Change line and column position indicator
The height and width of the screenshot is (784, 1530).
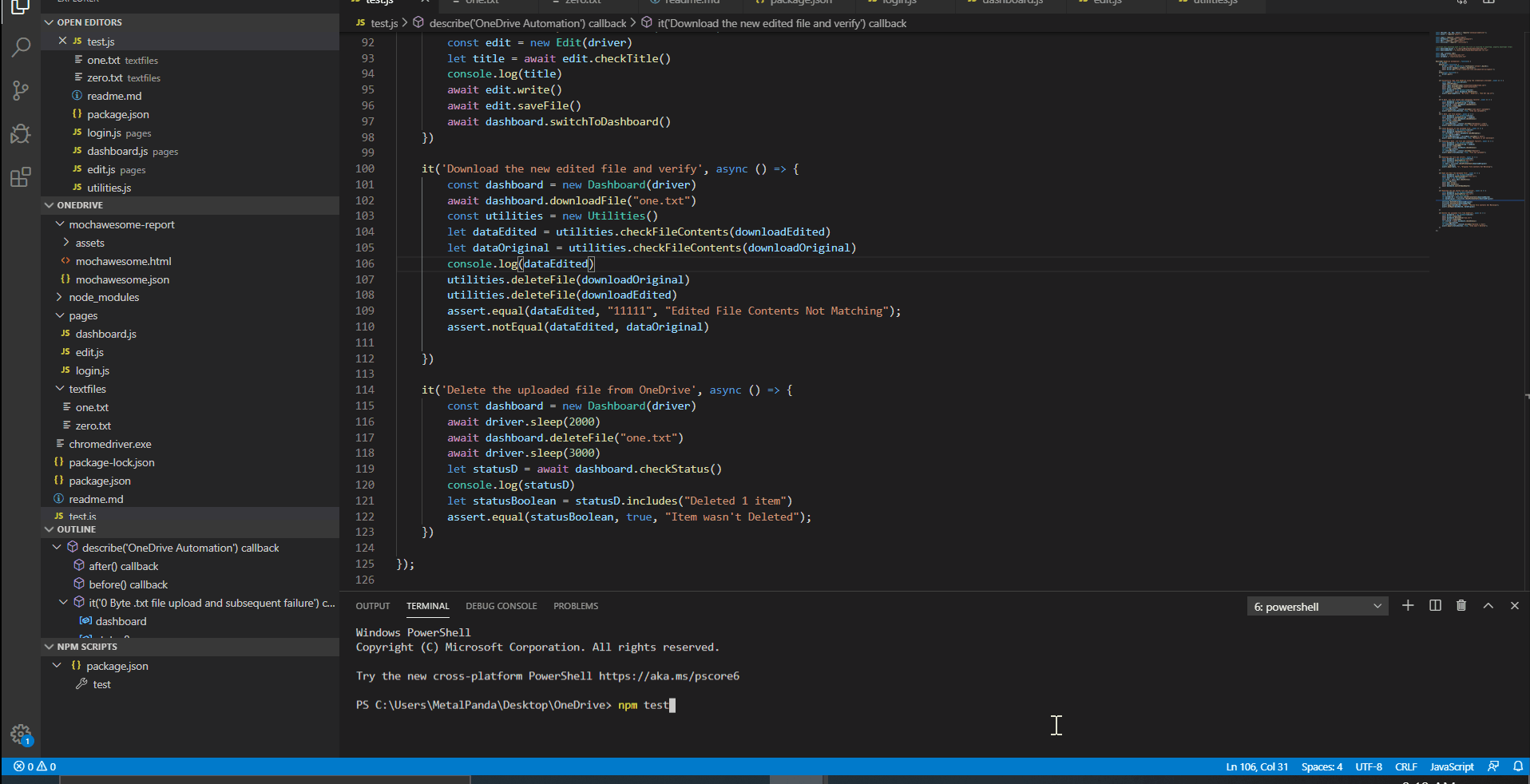pos(1257,766)
